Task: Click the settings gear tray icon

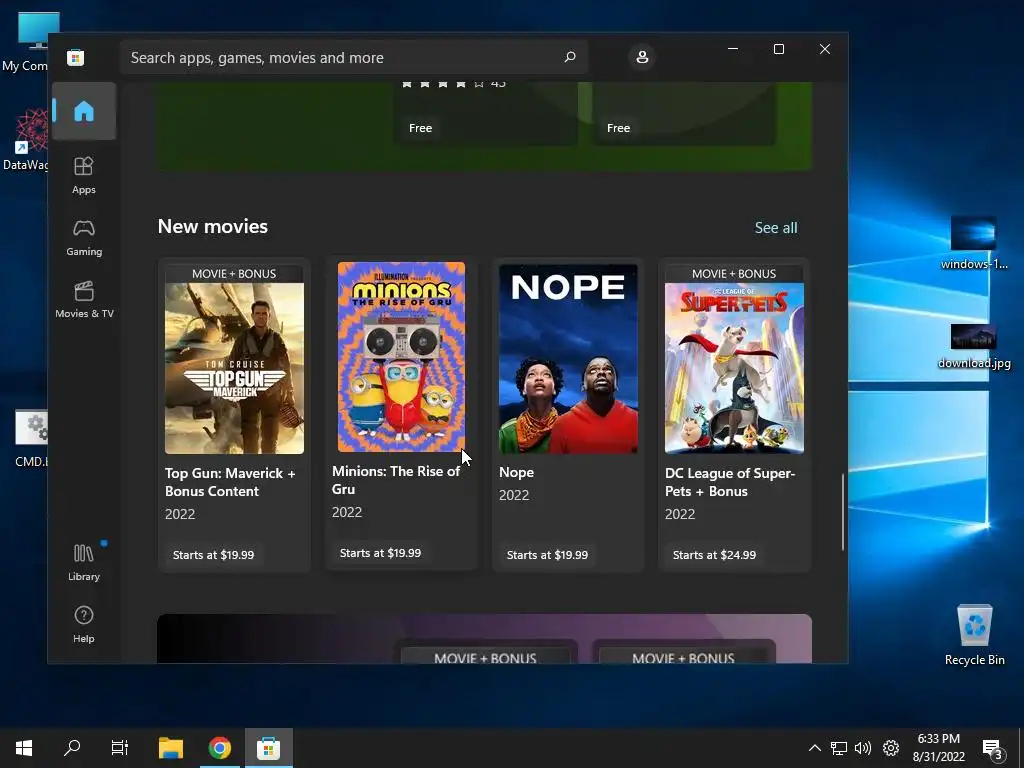Action: [891, 748]
